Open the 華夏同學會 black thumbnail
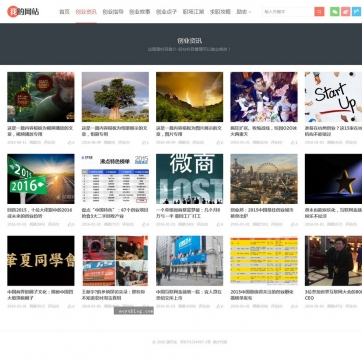 41,261
